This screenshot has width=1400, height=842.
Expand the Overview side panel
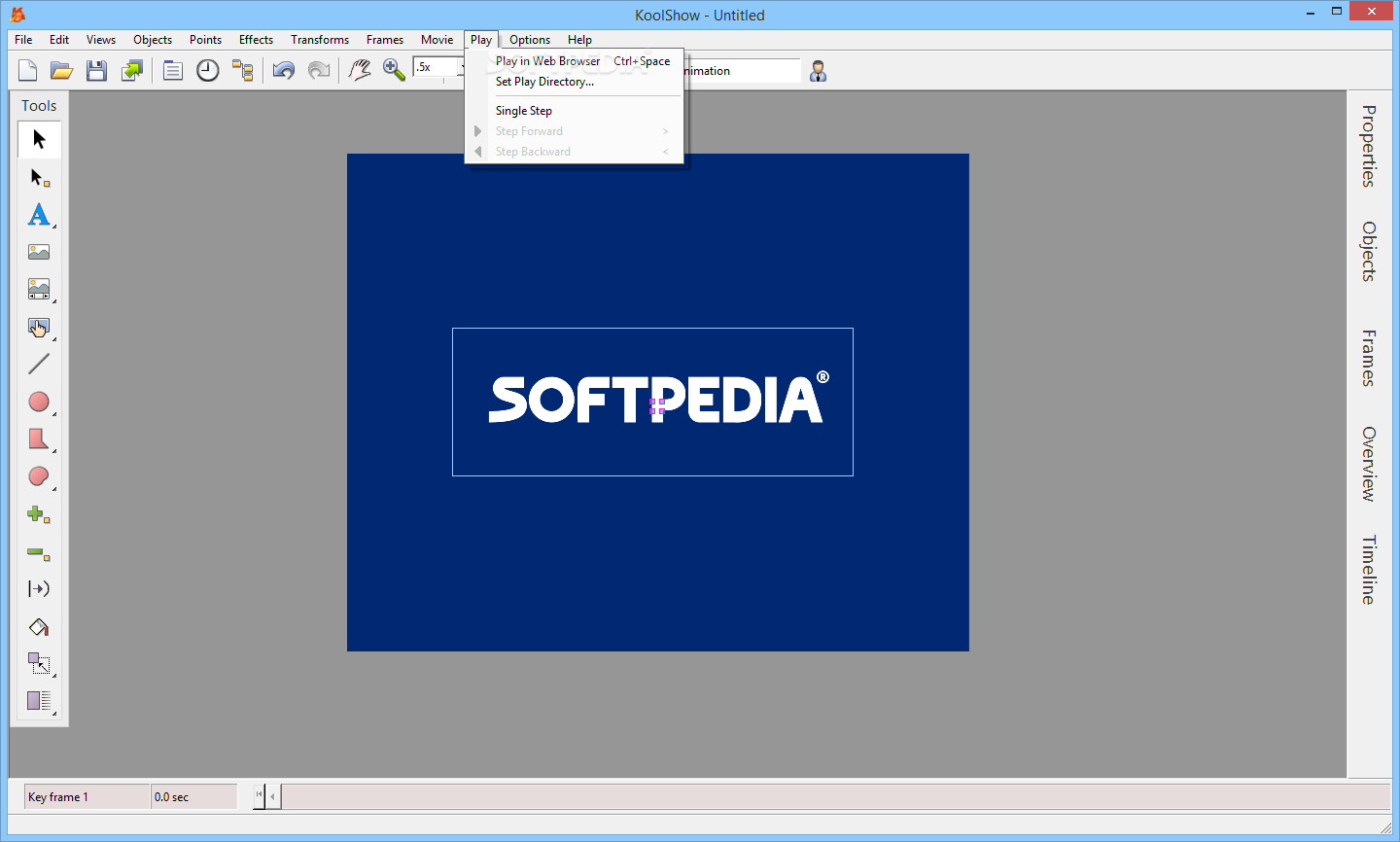click(x=1369, y=464)
